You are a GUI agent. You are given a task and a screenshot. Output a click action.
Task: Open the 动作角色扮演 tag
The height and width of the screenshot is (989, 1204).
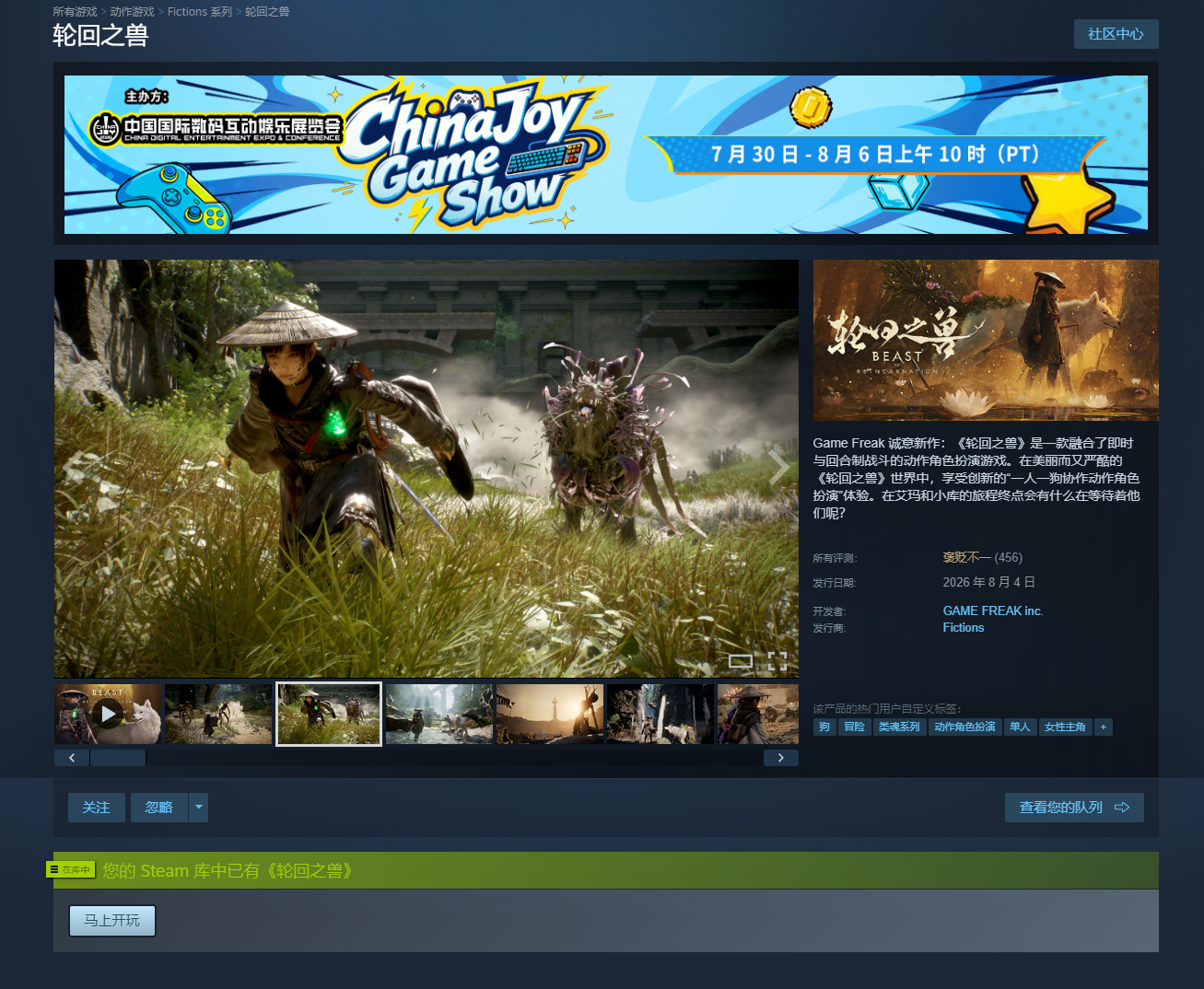click(964, 727)
